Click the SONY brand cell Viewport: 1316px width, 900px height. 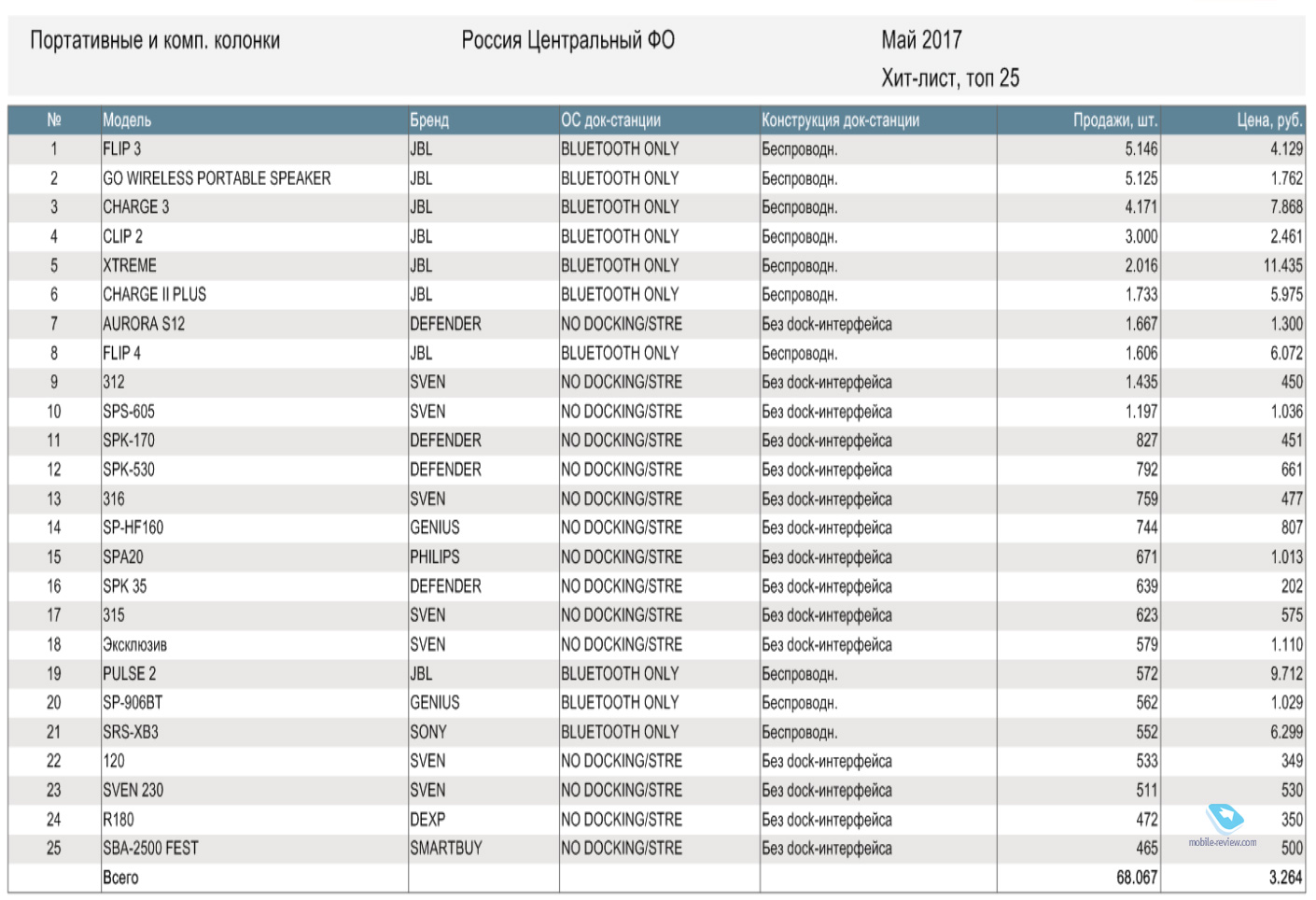click(428, 732)
